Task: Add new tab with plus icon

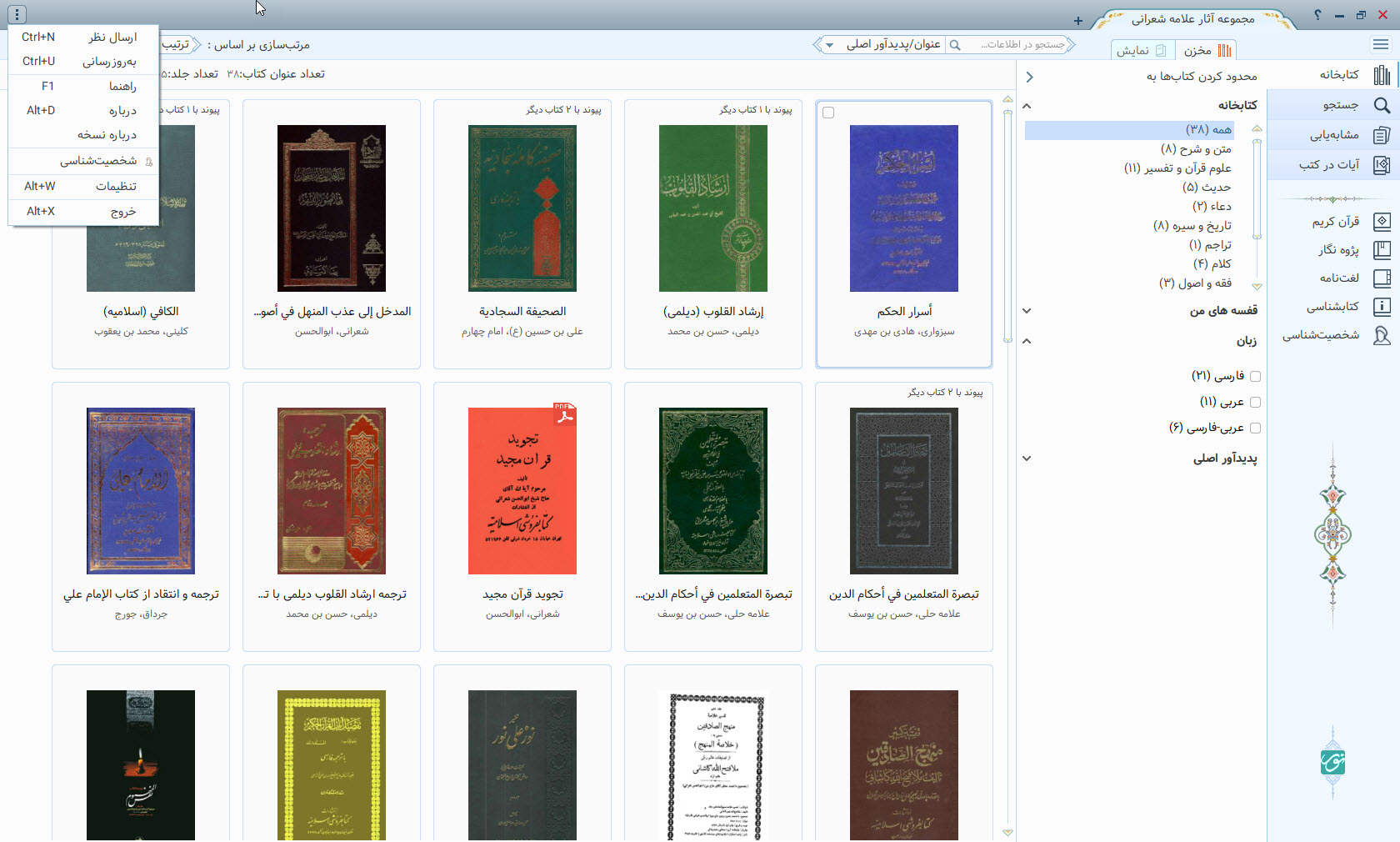Action: coord(1077,20)
